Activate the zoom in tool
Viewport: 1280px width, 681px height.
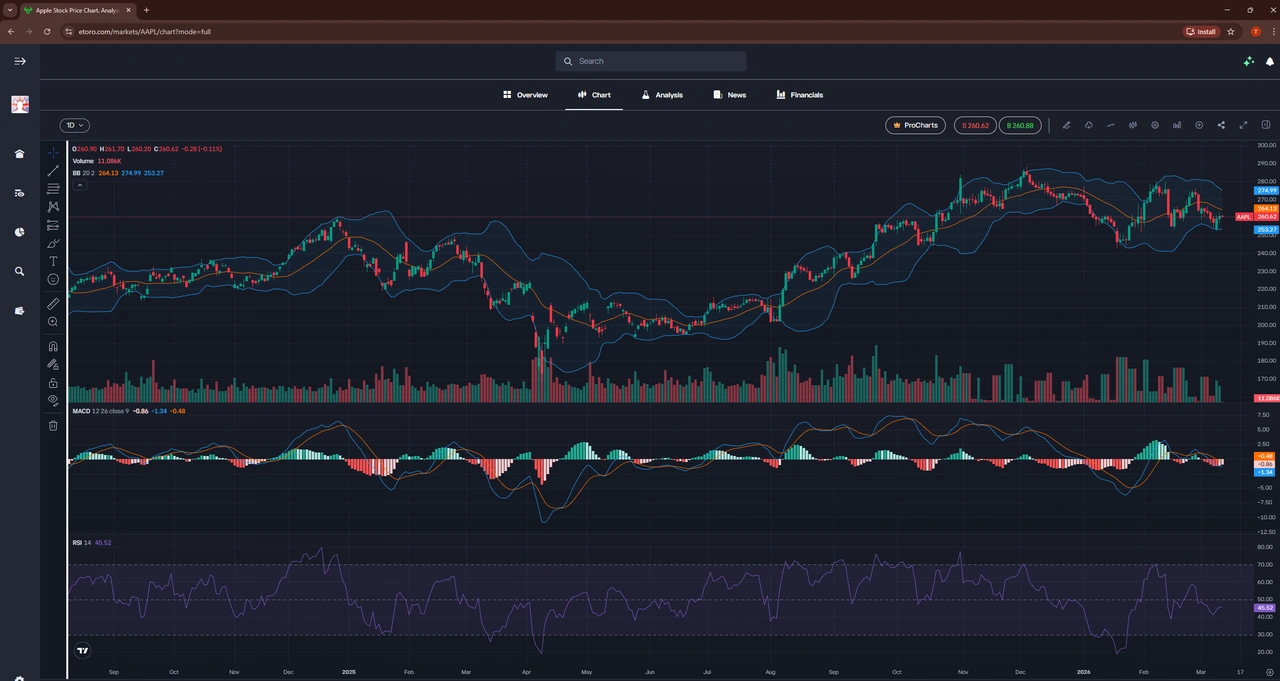53,322
